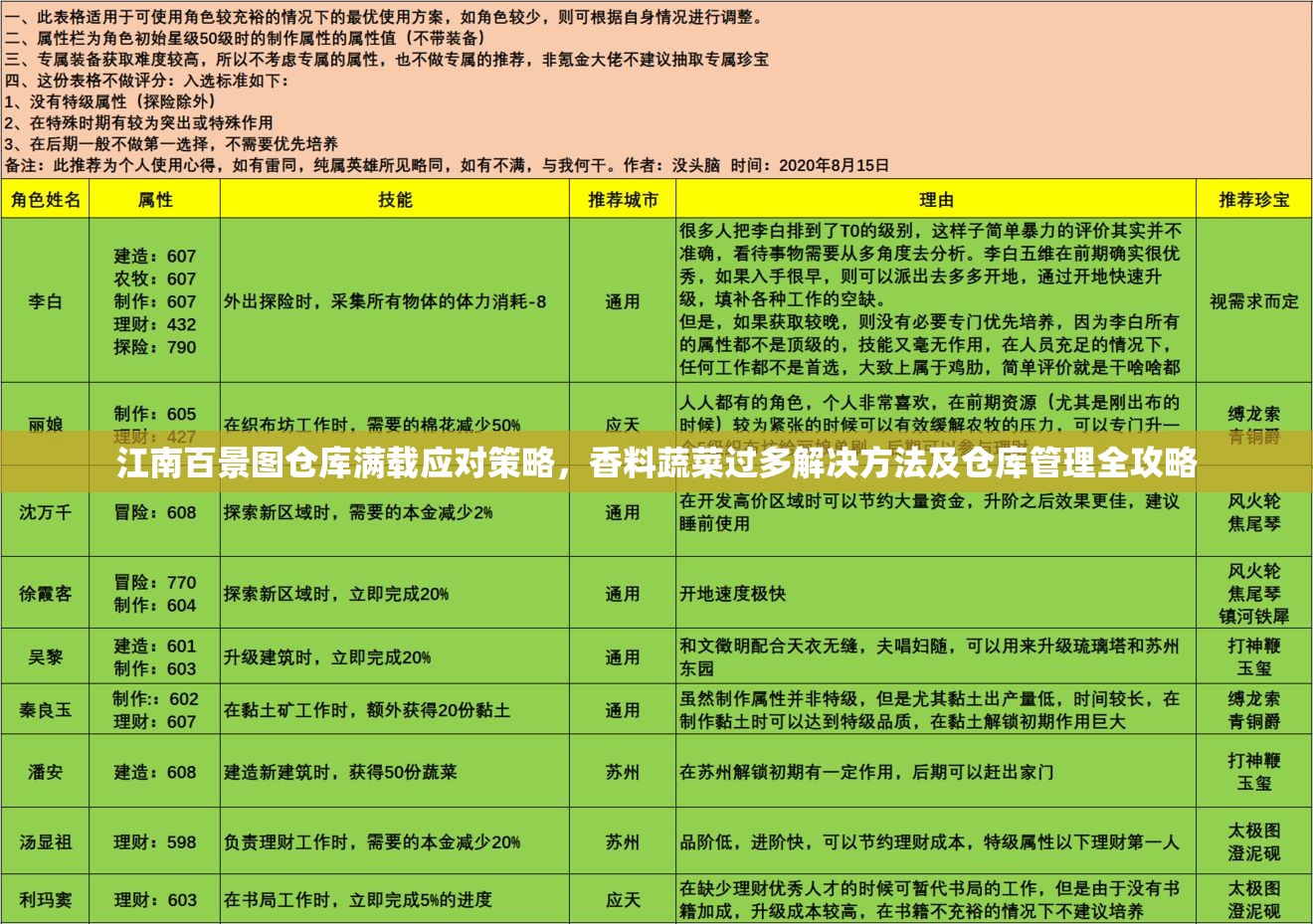Click 汤显祖's attribute 理财：598
Viewport: 1313px width, 924px height.
tap(155, 842)
